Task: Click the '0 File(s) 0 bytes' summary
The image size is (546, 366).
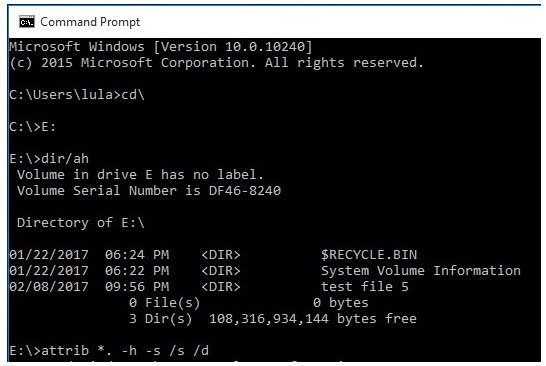Action: click(x=248, y=303)
